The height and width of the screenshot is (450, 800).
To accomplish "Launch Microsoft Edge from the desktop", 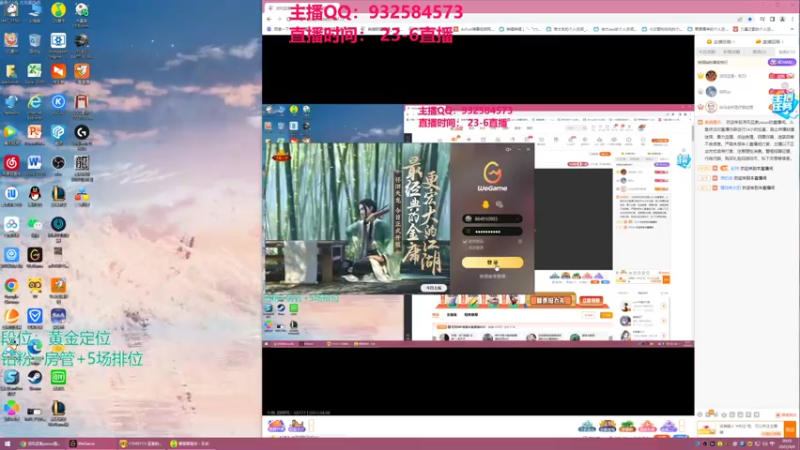I will (35, 347).
